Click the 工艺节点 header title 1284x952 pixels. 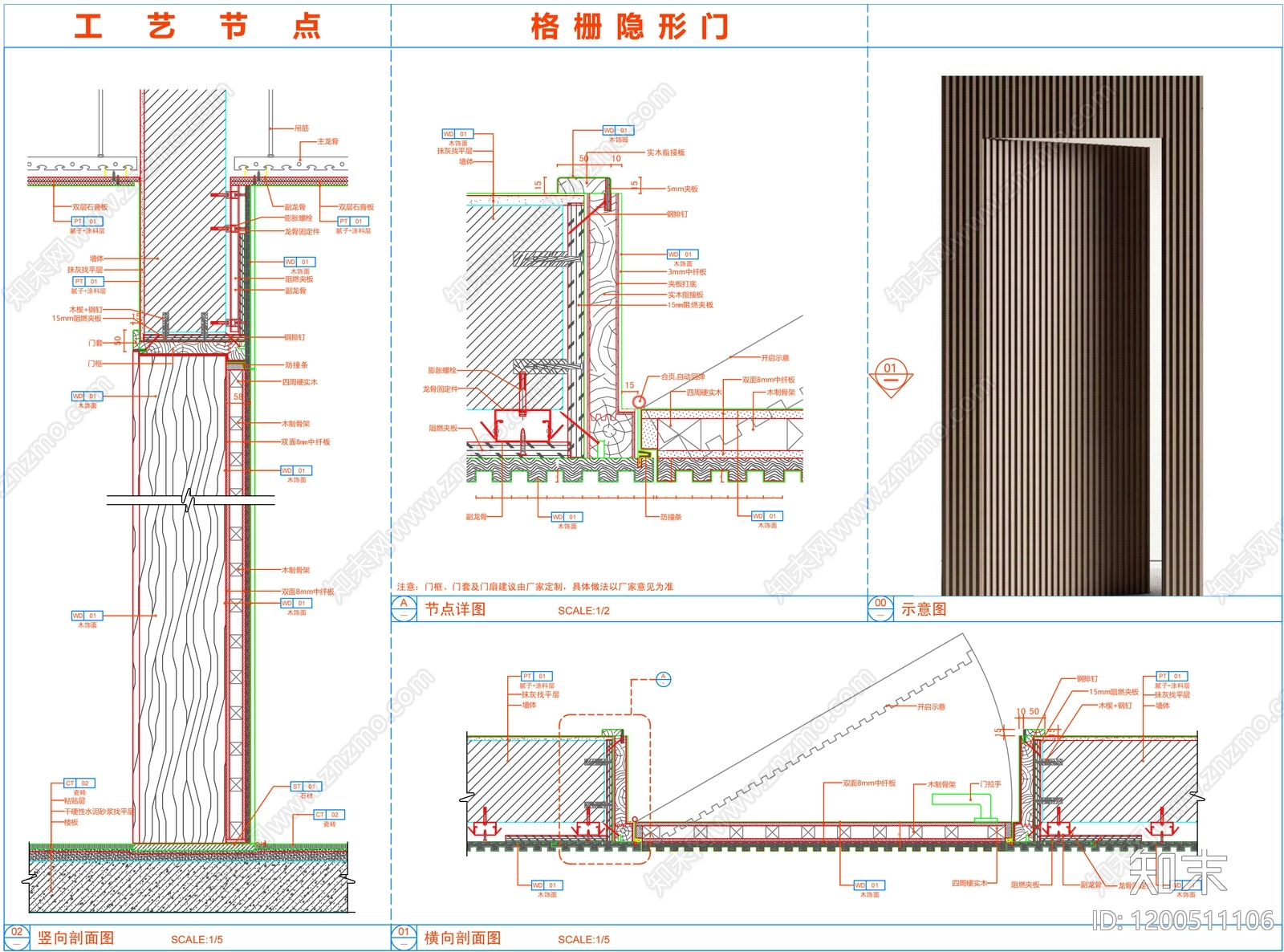[x=197, y=26]
